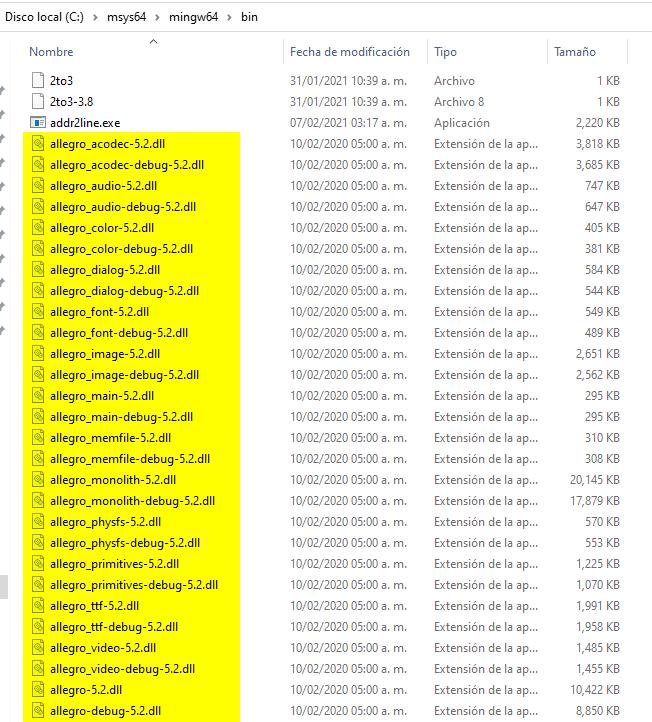
Task: Click the 1,225 KB size value
Action: pyautogui.click(x=598, y=564)
